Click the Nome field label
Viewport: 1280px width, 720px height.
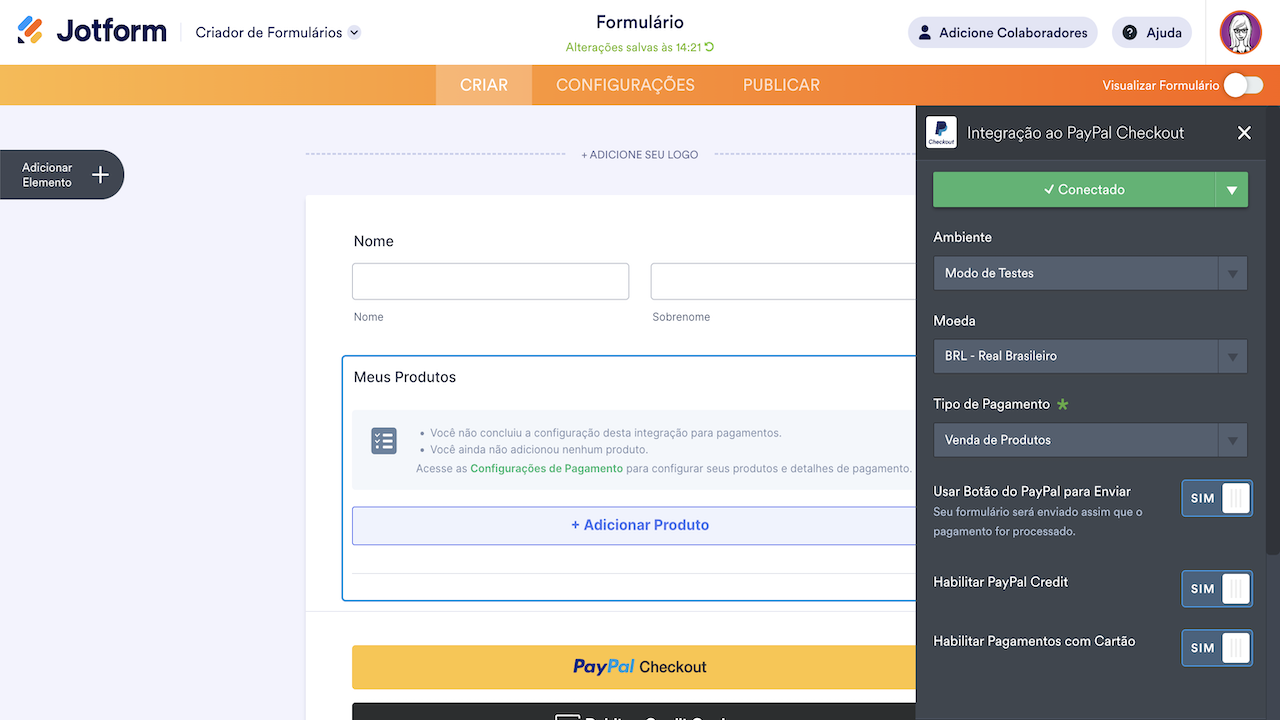coord(374,241)
